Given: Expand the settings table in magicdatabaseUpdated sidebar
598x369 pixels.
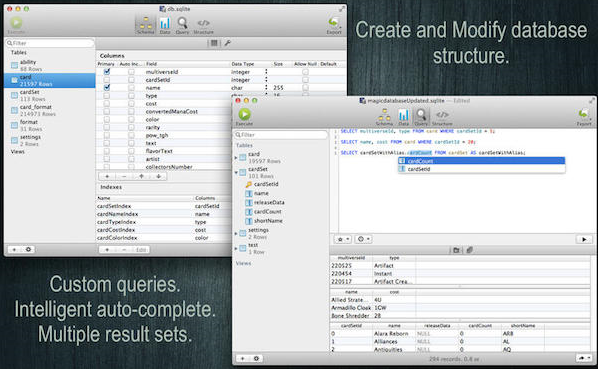Looking at the screenshot, I should tap(236, 233).
